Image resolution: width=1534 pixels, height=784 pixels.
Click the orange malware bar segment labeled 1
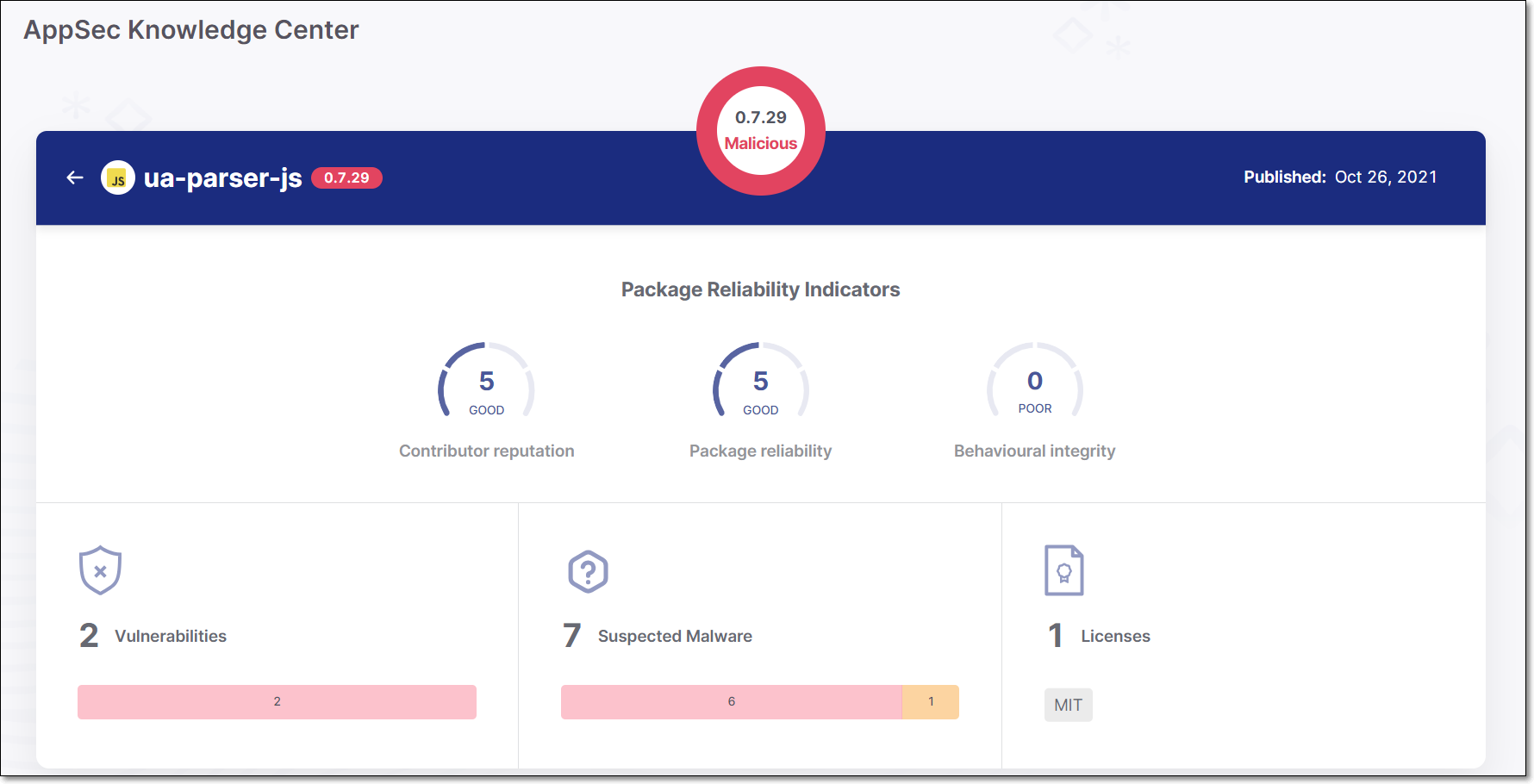tap(931, 702)
